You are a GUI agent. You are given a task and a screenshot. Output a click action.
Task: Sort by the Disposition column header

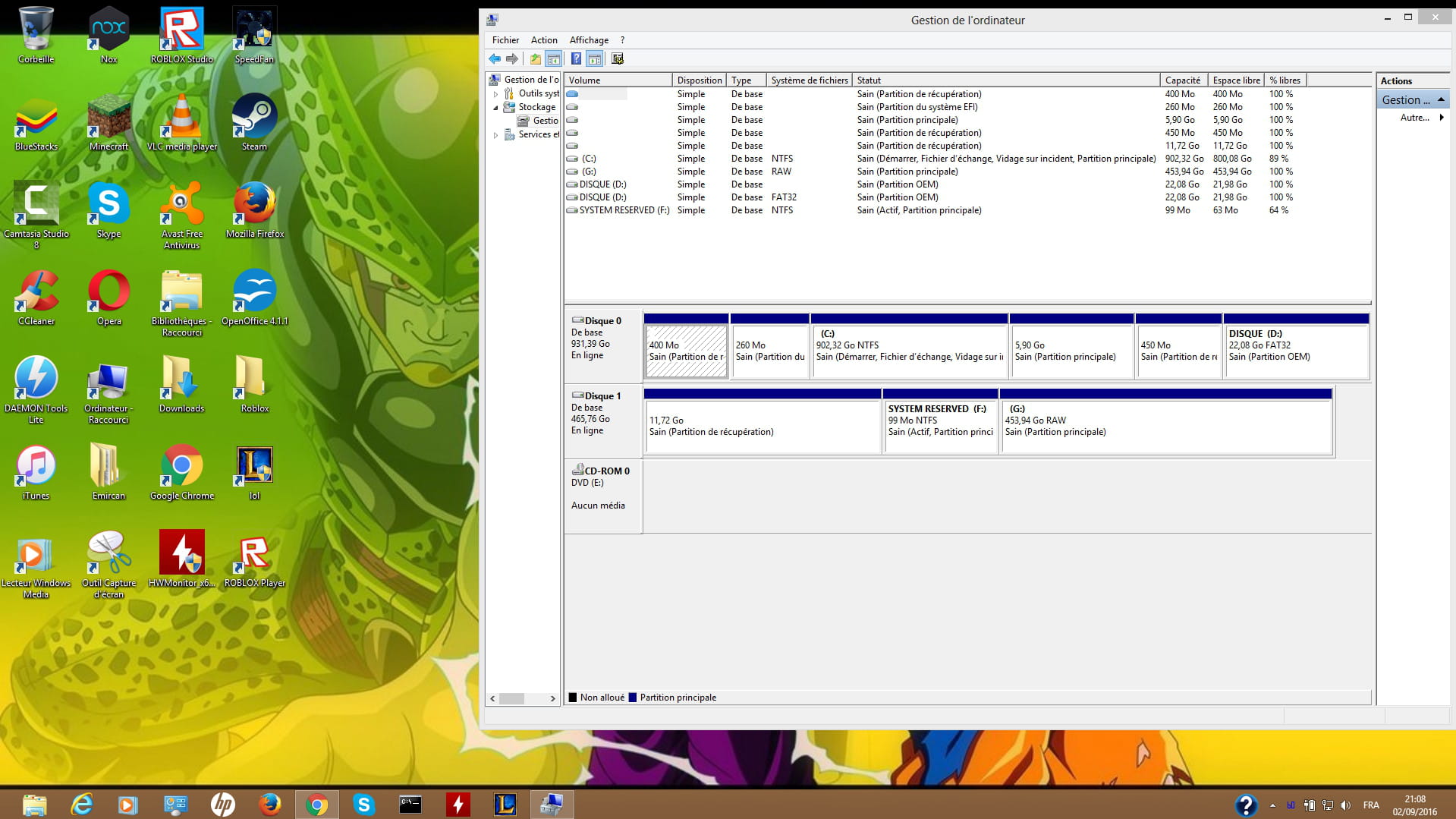click(x=699, y=80)
